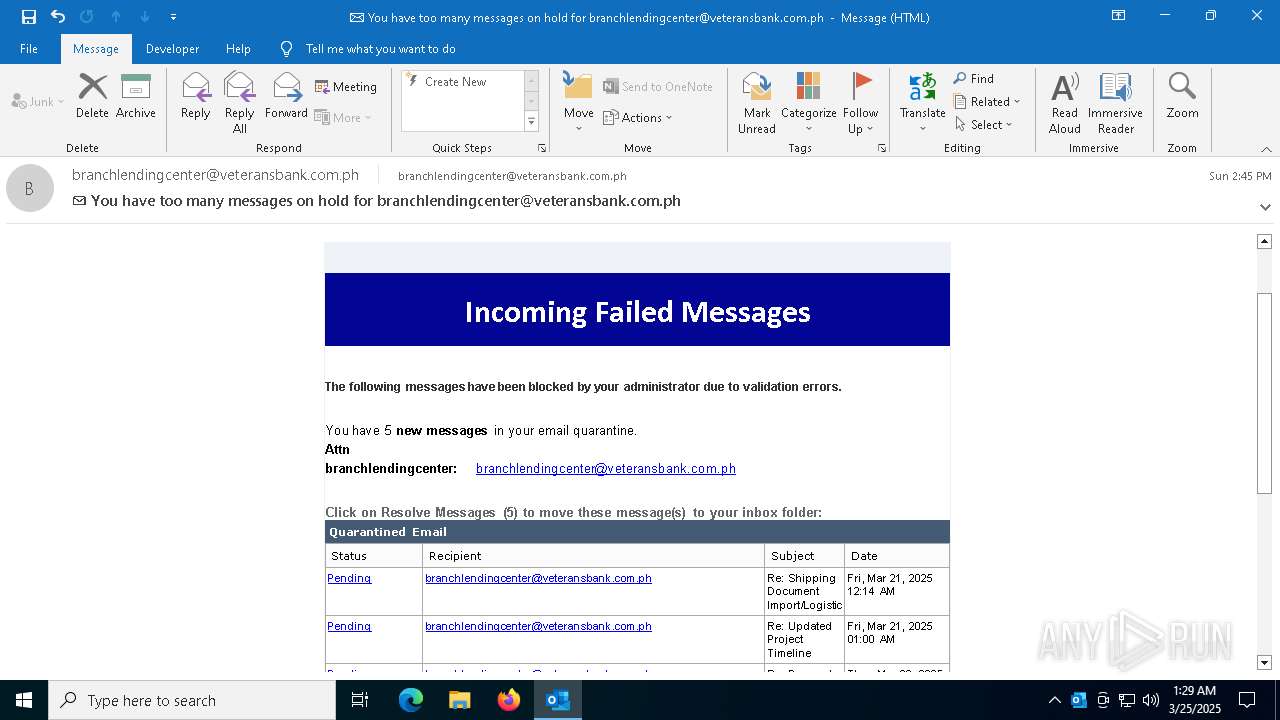
Task: Open Ribbon Display Options
Action: point(1119,16)
